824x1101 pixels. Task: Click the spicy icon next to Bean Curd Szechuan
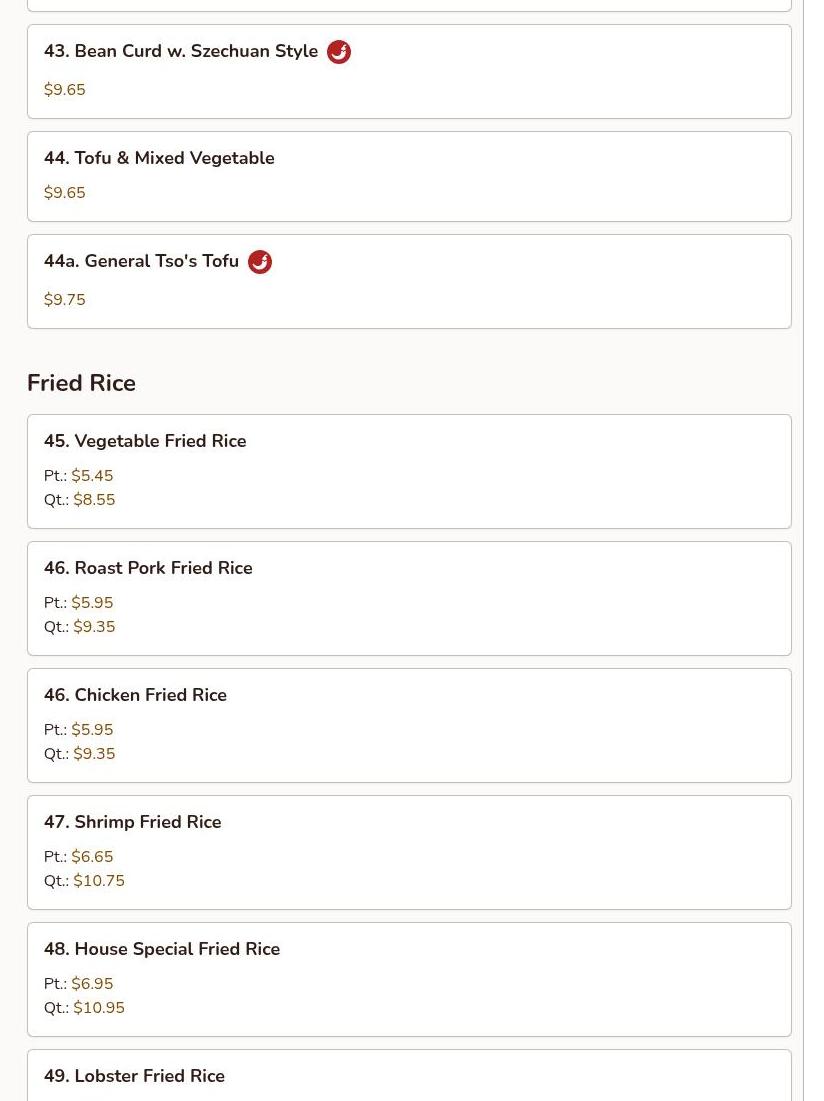click(x=339, y=52)
